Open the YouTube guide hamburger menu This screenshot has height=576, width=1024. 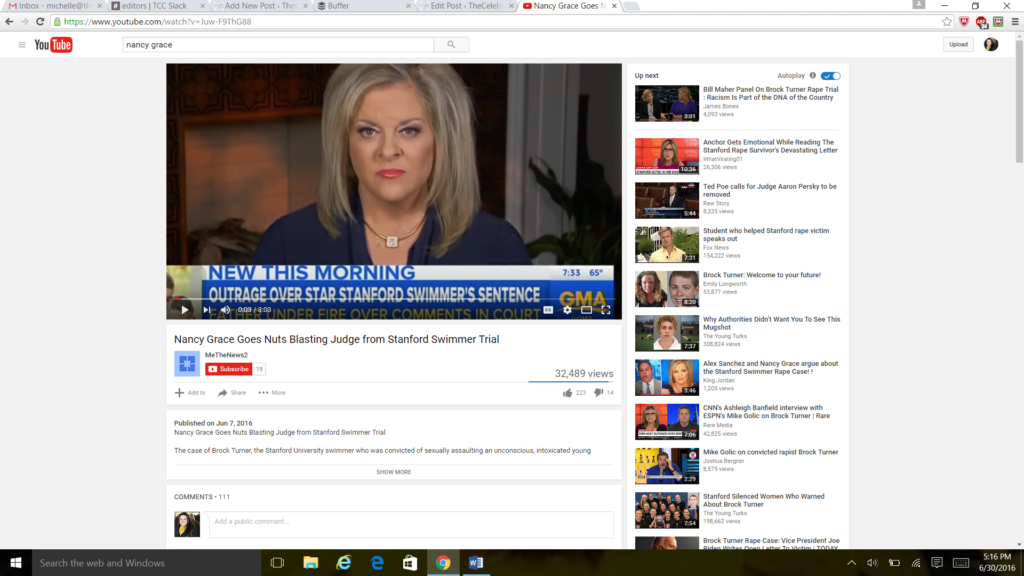[22, 45]
